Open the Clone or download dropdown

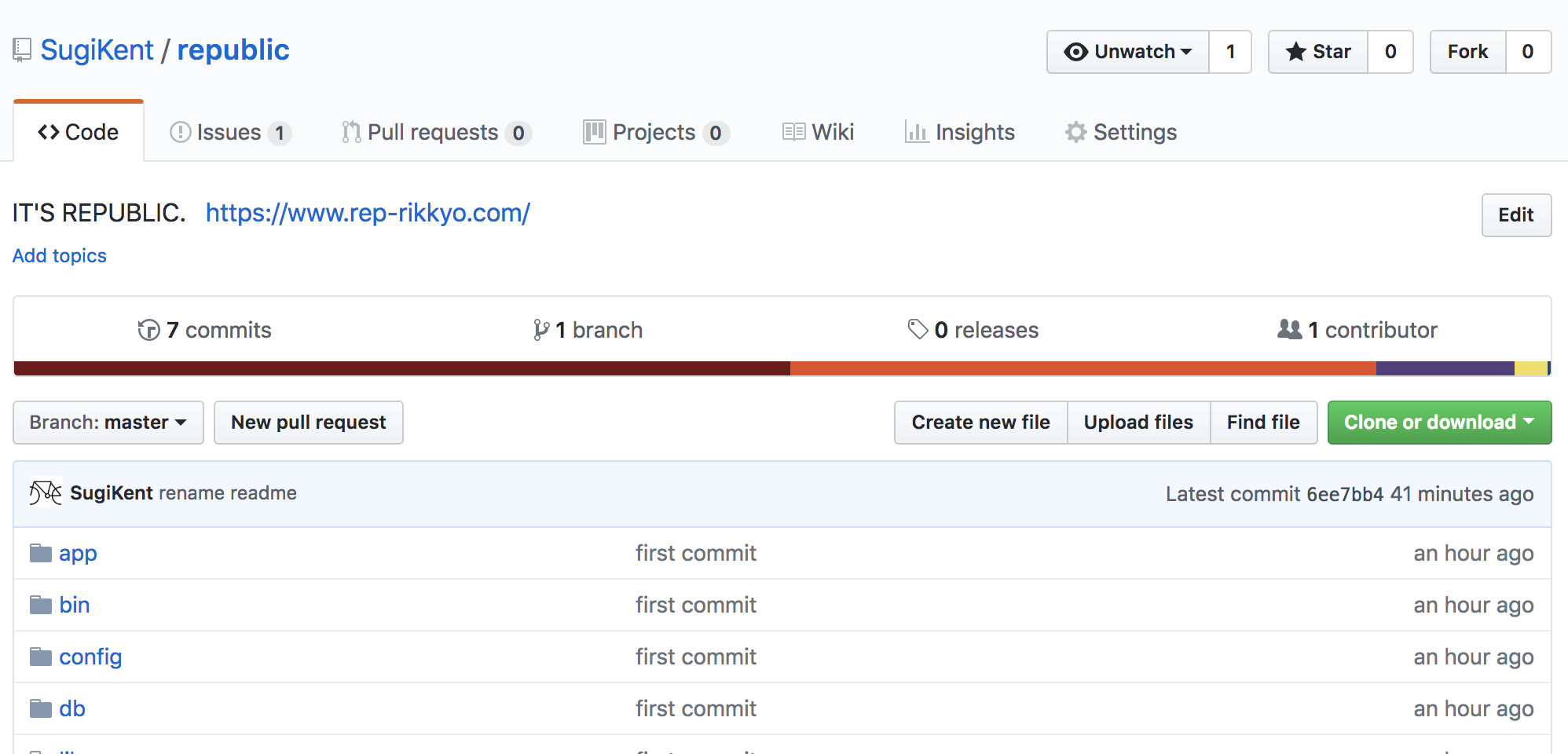[x=1438, y=423]
